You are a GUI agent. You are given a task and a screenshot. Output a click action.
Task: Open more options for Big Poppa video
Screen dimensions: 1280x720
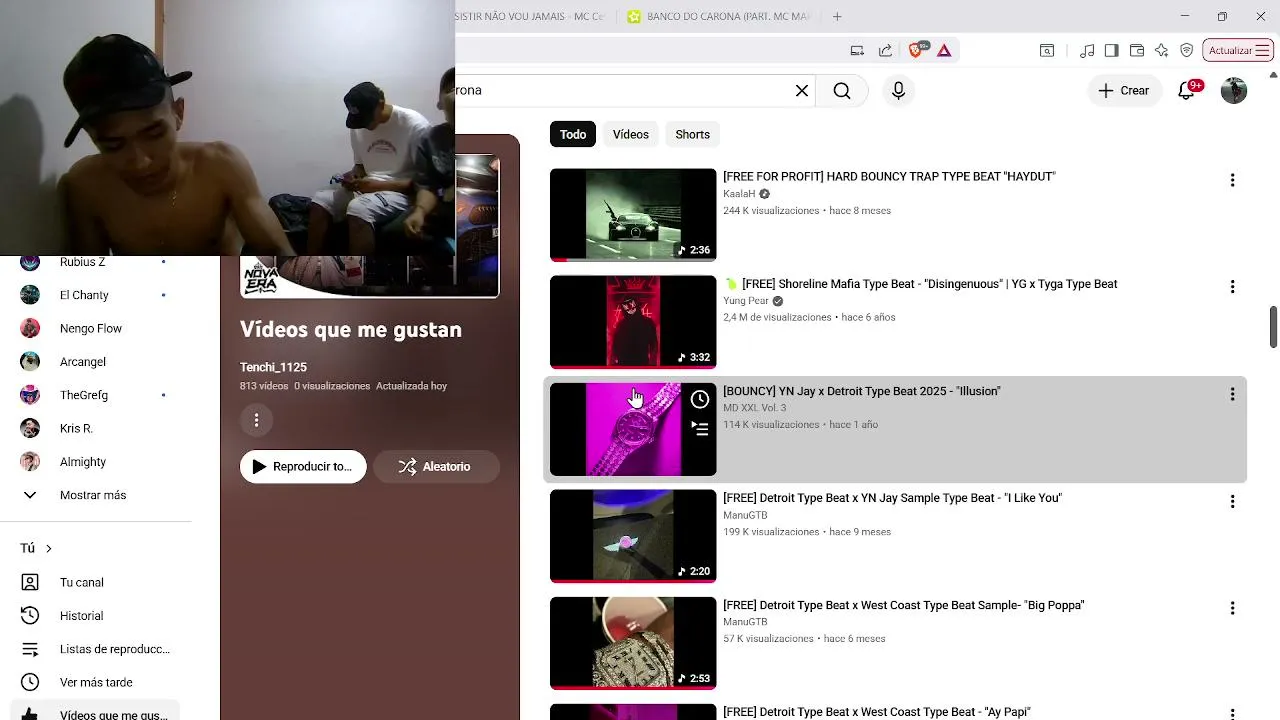tap(1232, 608)
